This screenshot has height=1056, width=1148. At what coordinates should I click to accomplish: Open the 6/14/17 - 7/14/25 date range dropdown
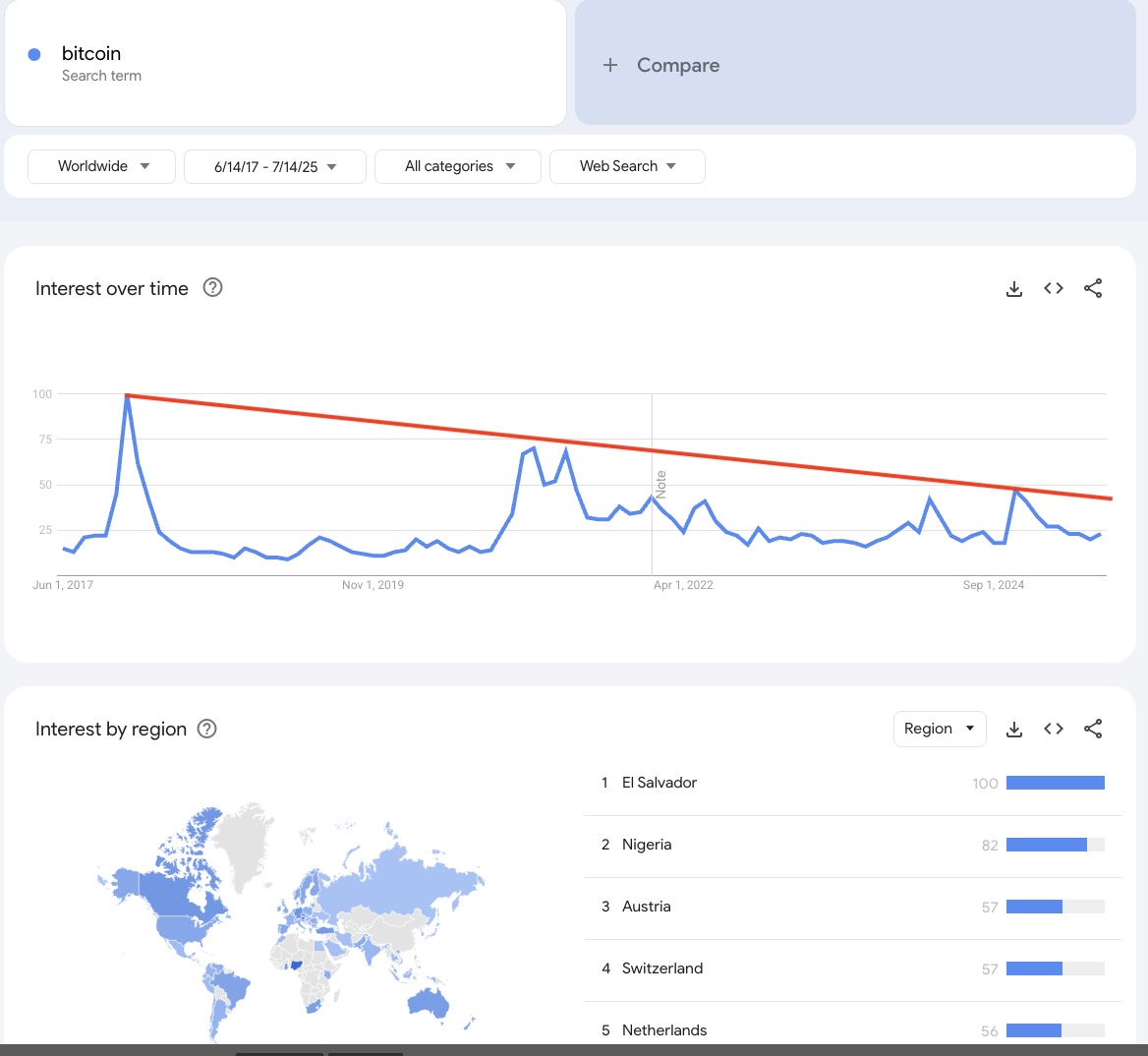[274, 167]
